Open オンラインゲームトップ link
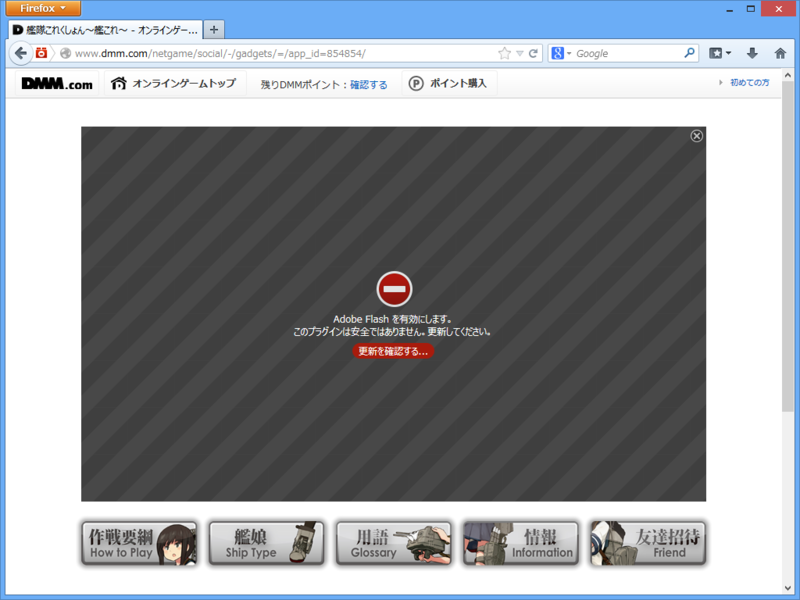This screenshot has width=800, height=600. click(x=173, y=83)
